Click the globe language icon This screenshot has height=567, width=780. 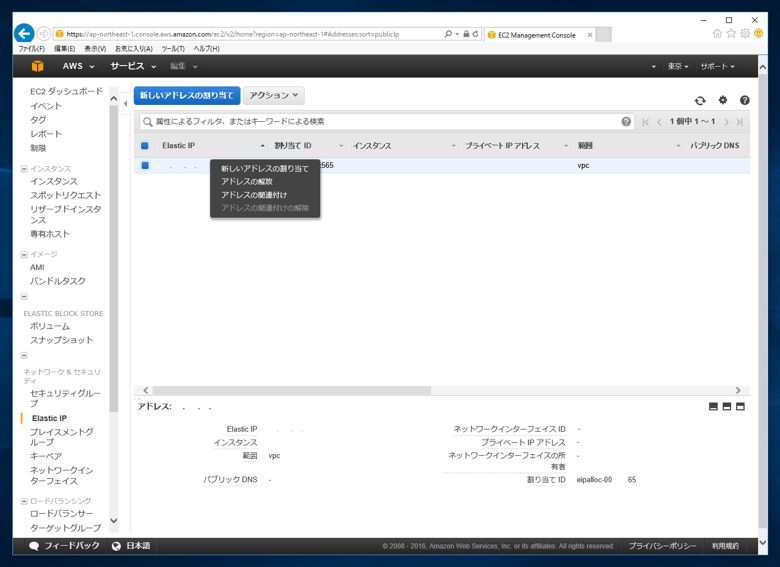pos(116,546)
